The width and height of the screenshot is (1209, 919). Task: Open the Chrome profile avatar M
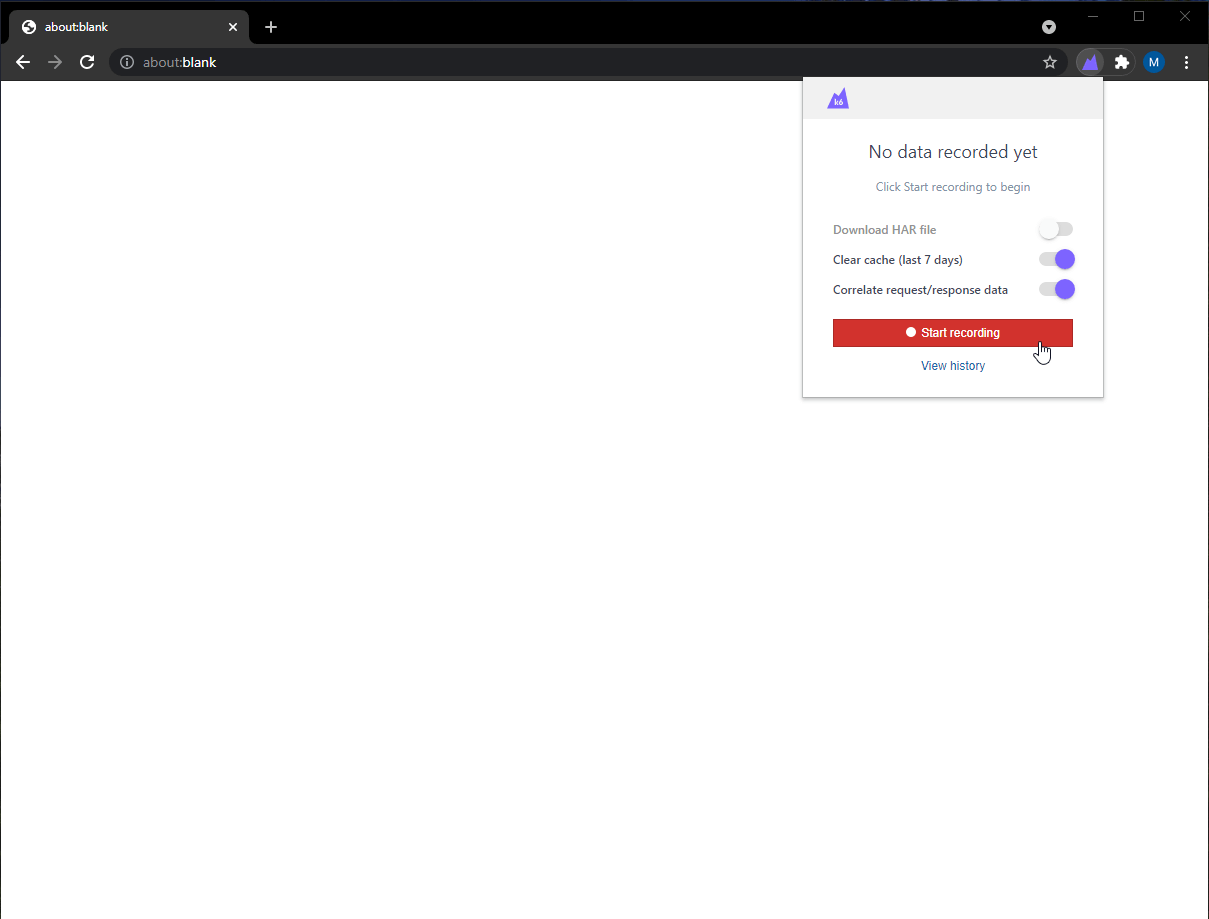[1154, 62]
